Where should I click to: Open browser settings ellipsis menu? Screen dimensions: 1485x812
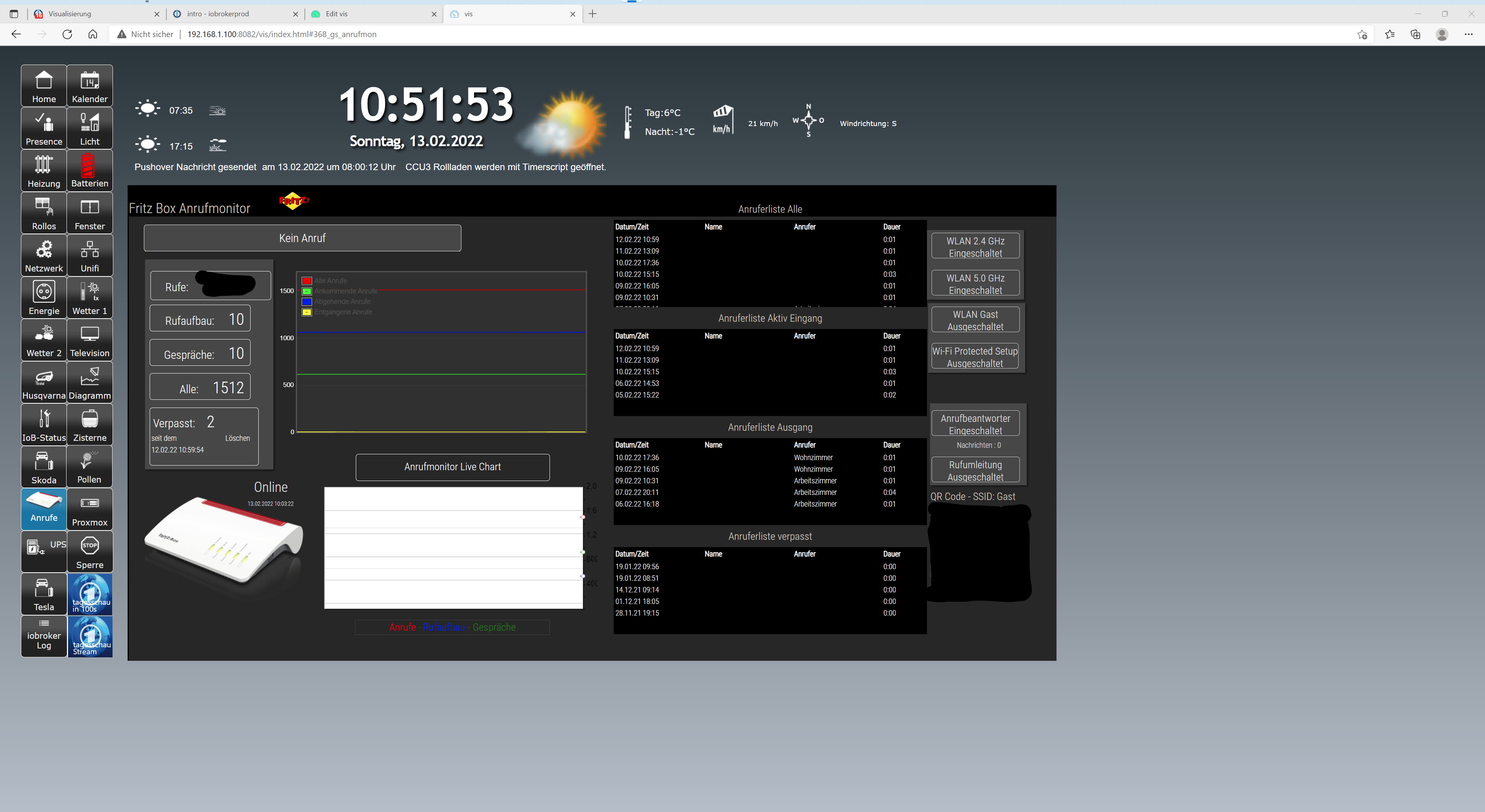(1468, 34)
